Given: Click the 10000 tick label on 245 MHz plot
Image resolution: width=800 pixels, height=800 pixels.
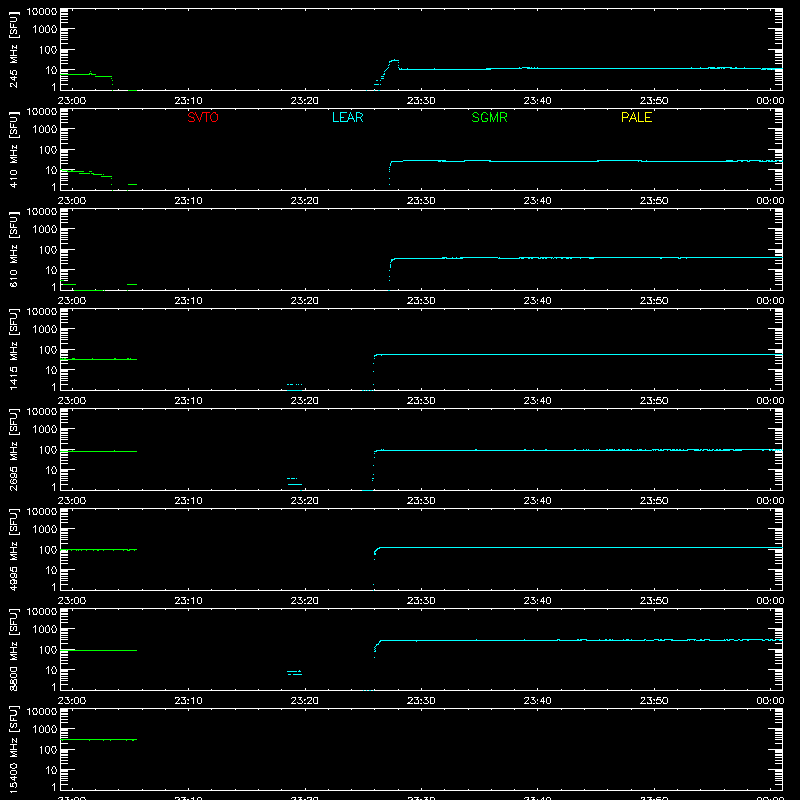Looking at the screenshot, I should coord(42,11).
